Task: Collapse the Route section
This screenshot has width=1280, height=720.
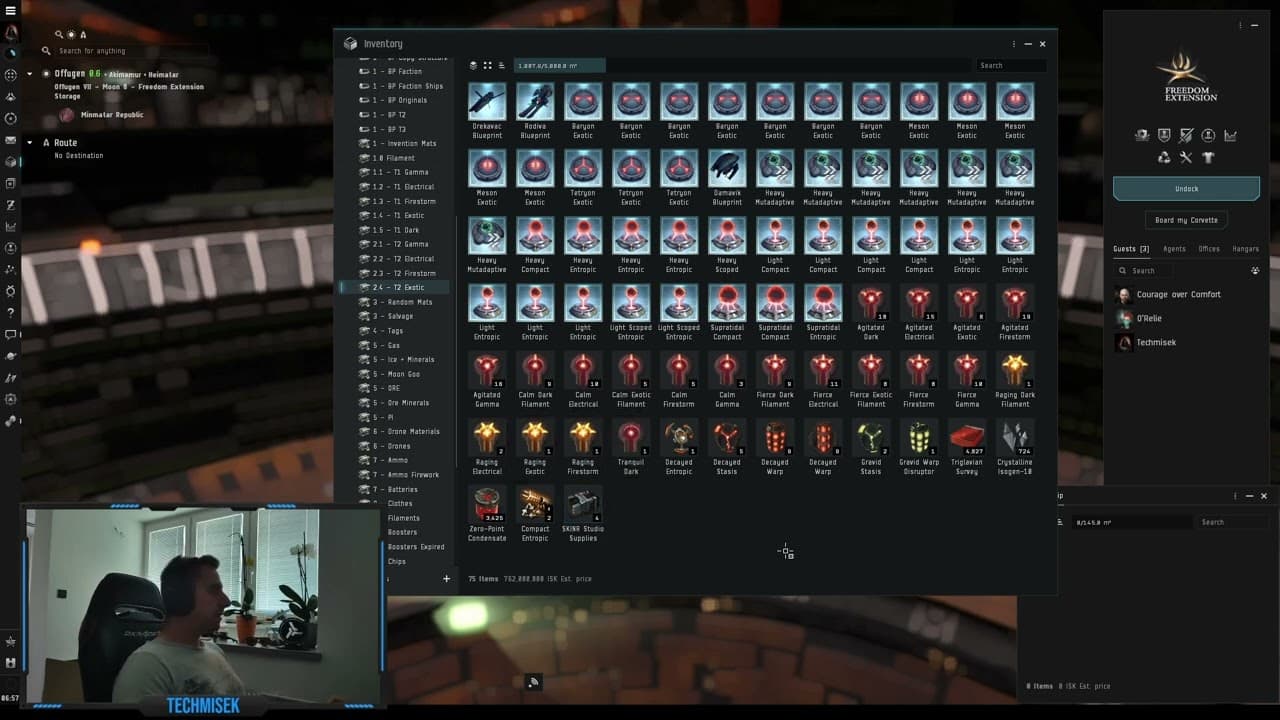Action: point(30,143)
